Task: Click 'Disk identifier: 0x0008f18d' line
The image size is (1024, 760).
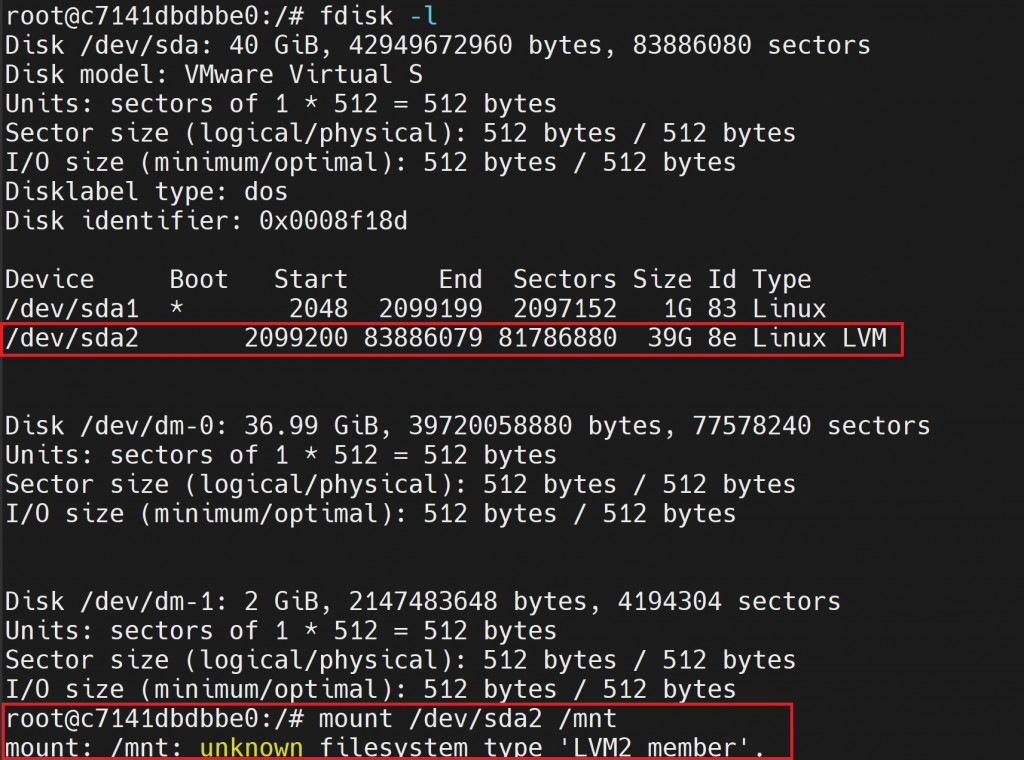Action: (x=206, y=221)
